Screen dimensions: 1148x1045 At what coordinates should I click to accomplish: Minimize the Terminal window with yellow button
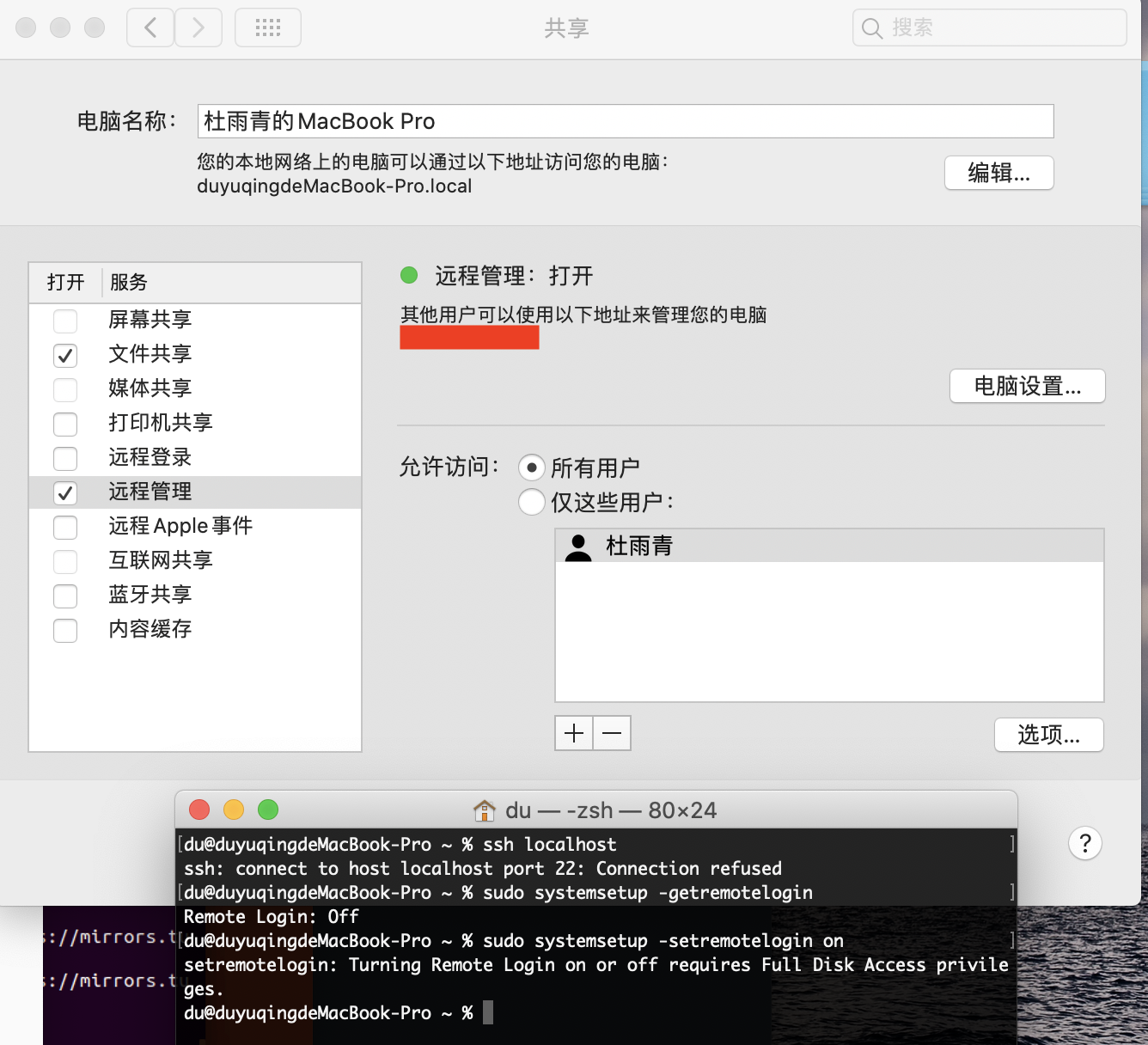click(x=234, y=810)
